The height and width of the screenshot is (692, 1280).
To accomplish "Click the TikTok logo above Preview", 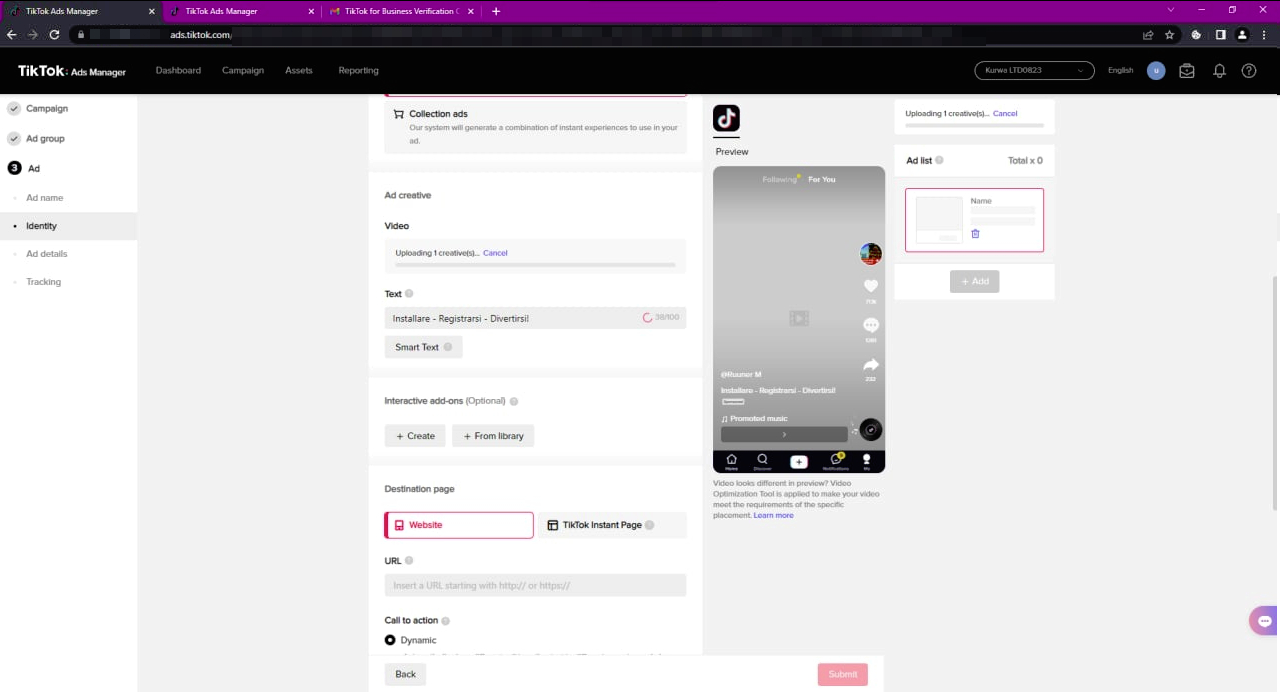I will point(726,118).
